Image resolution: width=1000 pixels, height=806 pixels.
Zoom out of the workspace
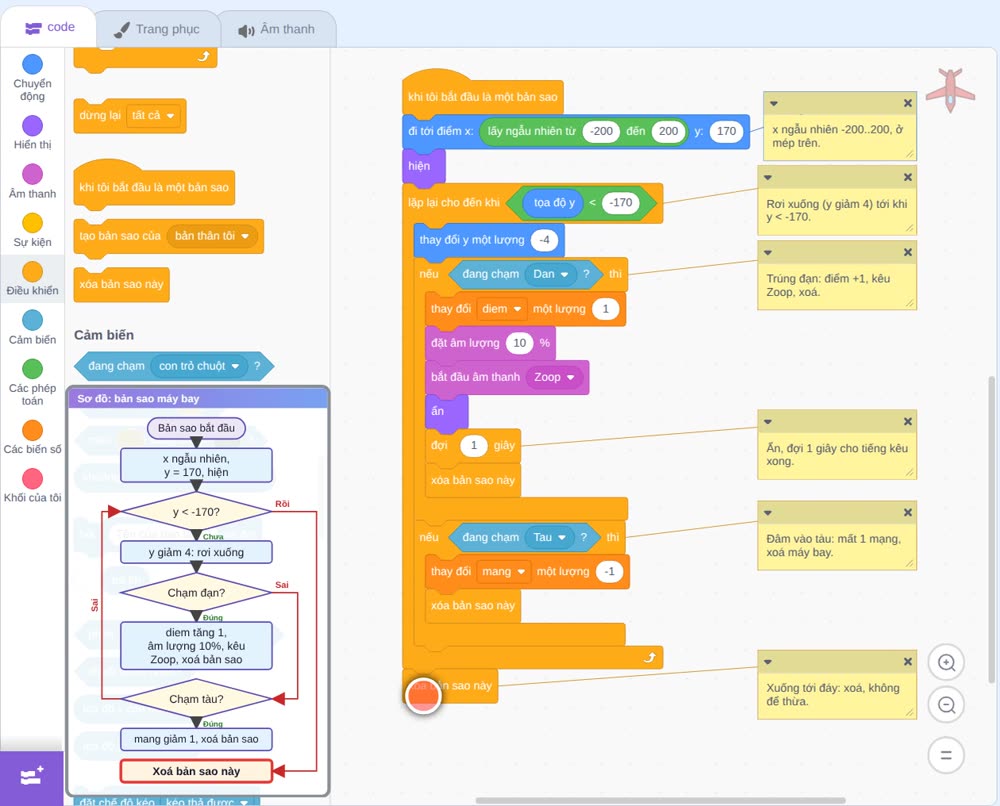point(946,705)
